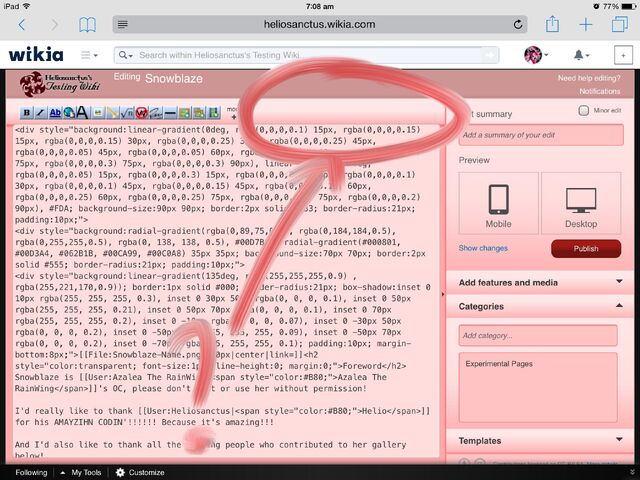This screenshot has width=640, height=480.
Task: Click the Add category input field
Action: 538,336
